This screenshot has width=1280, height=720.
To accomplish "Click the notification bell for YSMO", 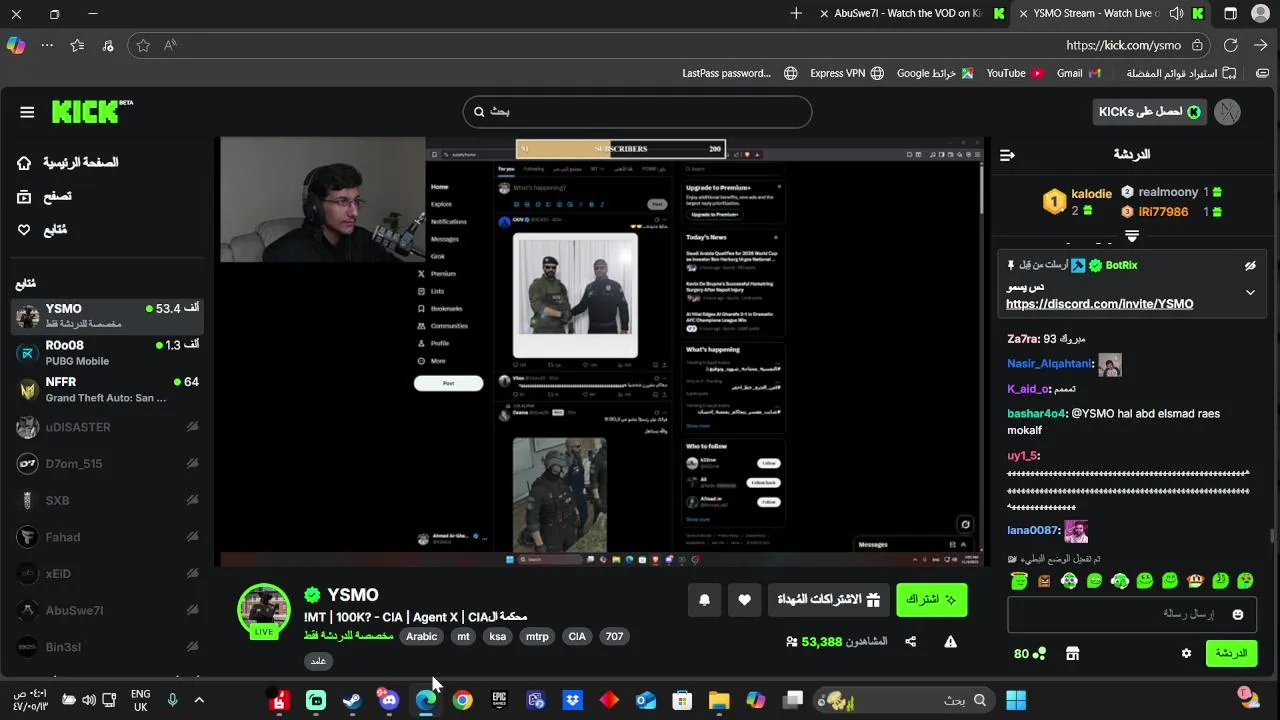I will [x=704, y=600].
